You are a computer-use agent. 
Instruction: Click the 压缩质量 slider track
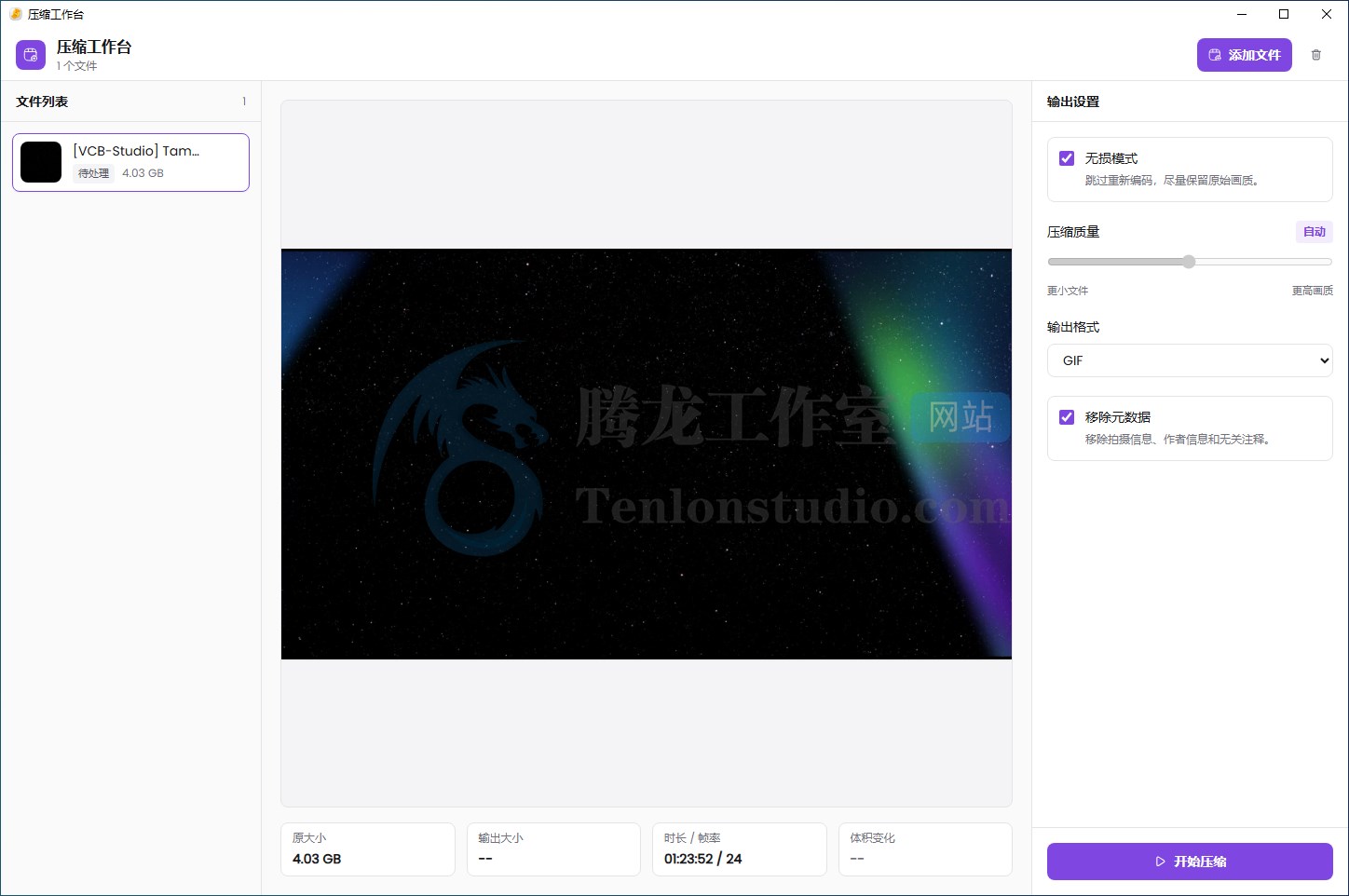(1190, 262)
